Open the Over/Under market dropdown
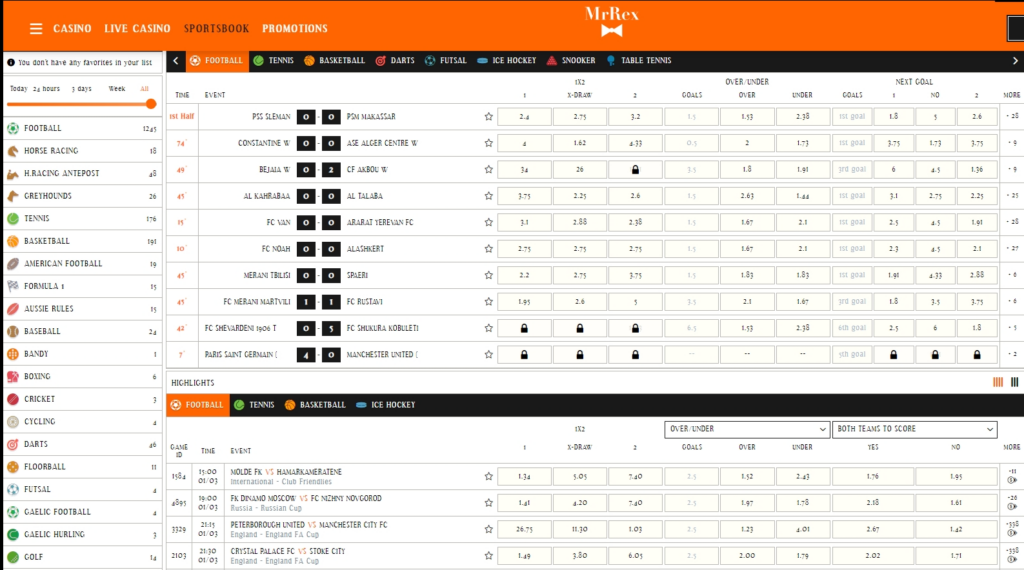Viewport: 1024px width, 570px height. click(747, 429)
